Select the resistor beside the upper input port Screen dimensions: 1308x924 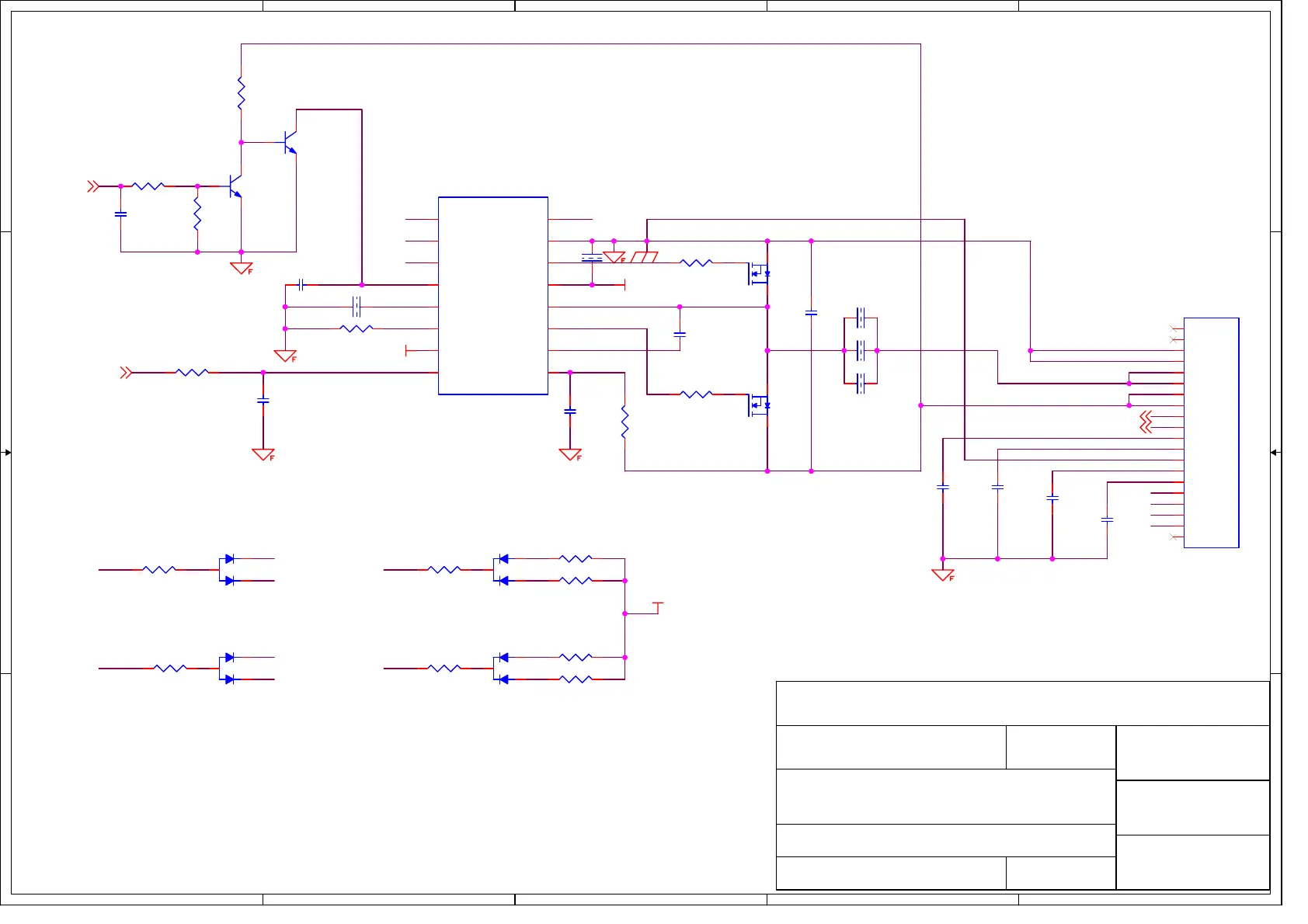point(148,186)
